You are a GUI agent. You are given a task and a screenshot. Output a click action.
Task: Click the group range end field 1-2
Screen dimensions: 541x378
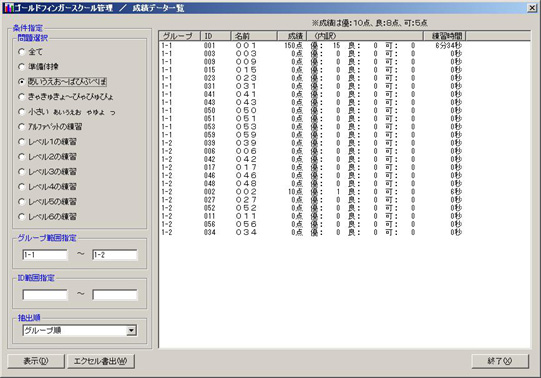(x=115, y=255)
